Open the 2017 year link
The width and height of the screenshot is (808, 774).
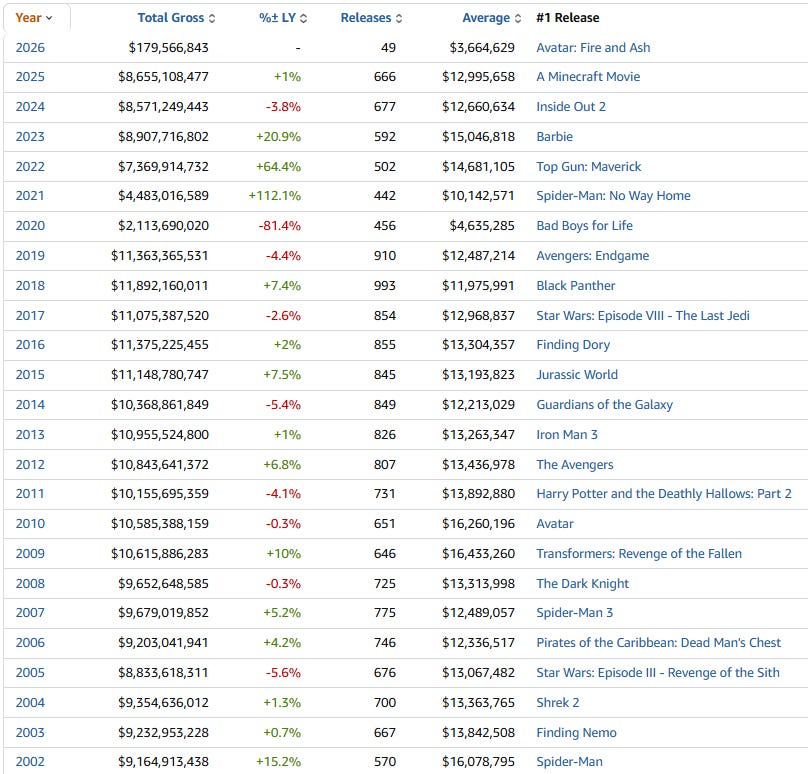click(x=30, y=315)
